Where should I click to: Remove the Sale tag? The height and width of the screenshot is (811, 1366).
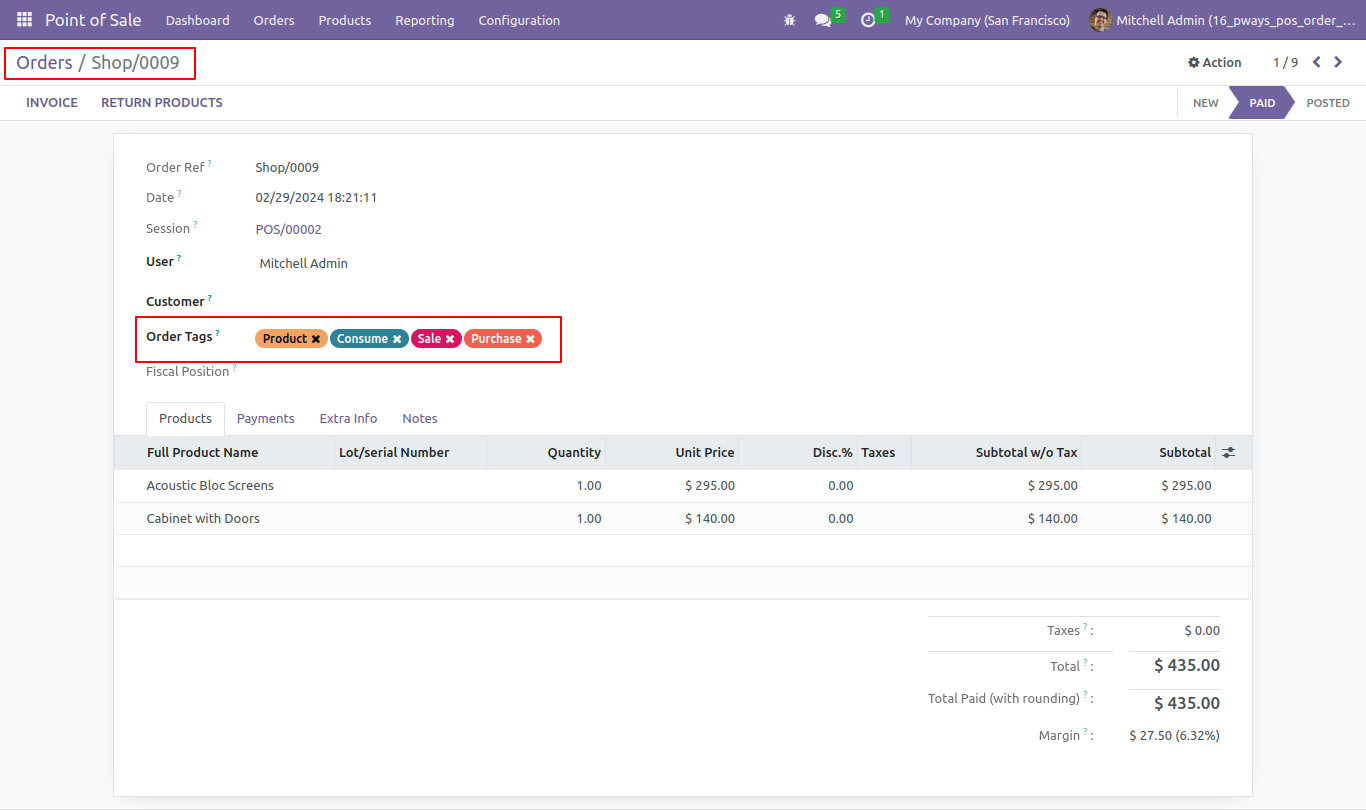pyautogui.click(x=450, y=339)
